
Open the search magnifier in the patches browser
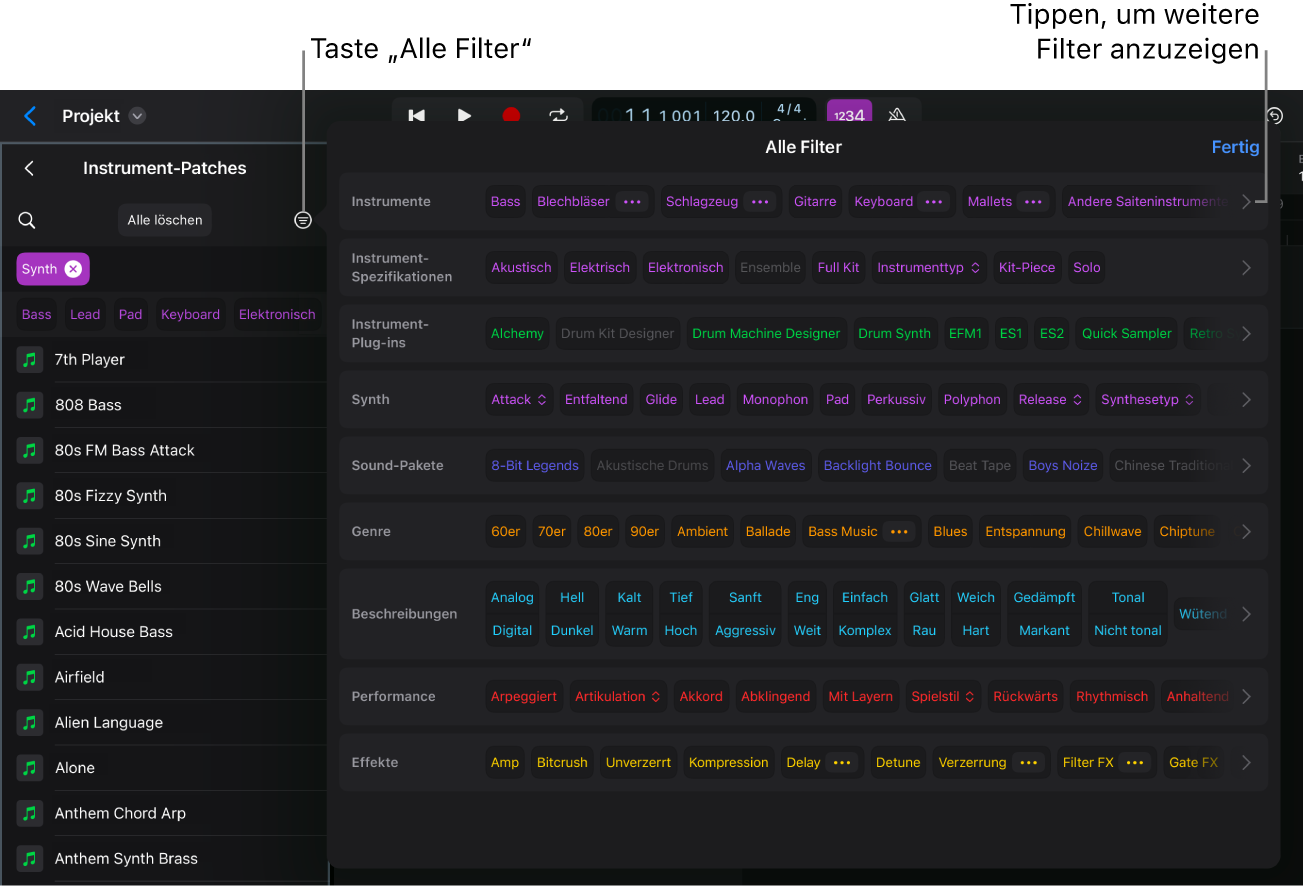pos(27,220)
